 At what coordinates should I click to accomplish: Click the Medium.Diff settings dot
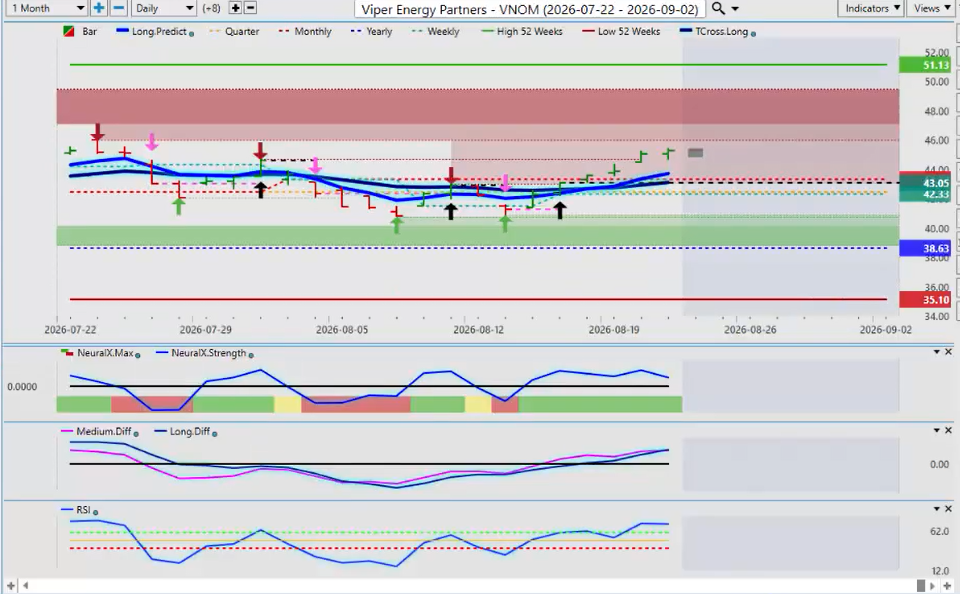pyautogui.click(x=136, y=434)
